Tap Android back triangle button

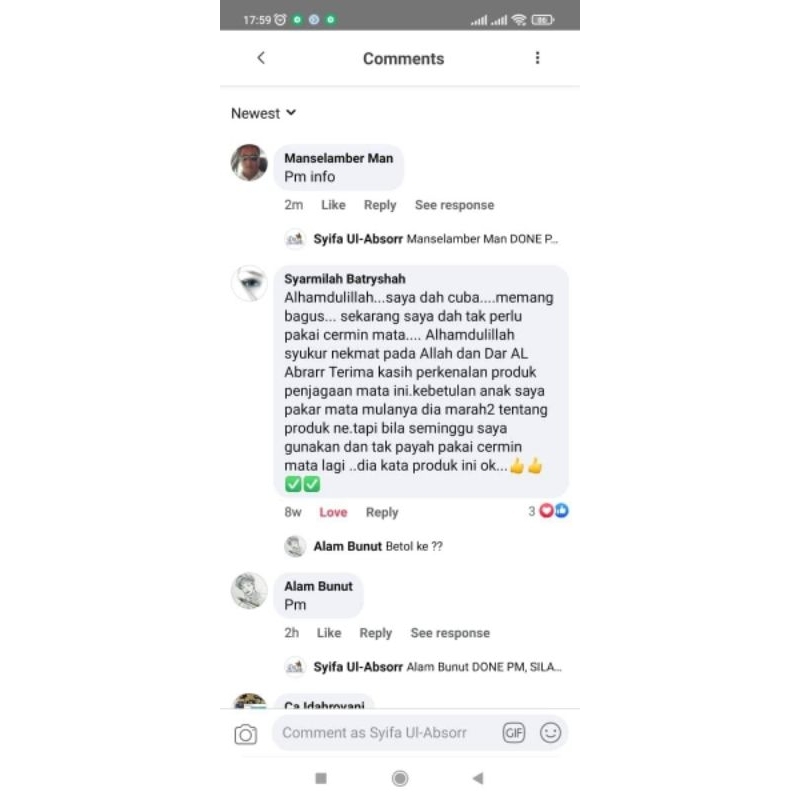click(x=478, y=778)
